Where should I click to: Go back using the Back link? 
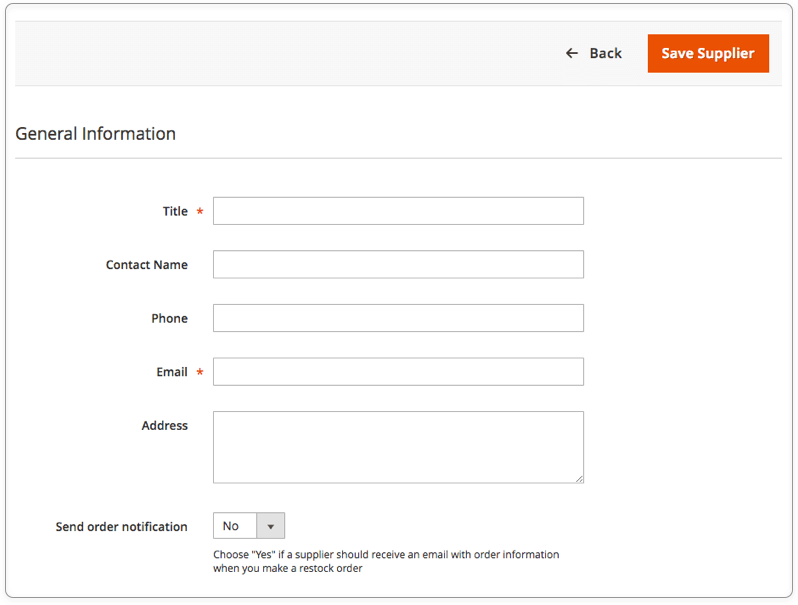tap(593, 53)
